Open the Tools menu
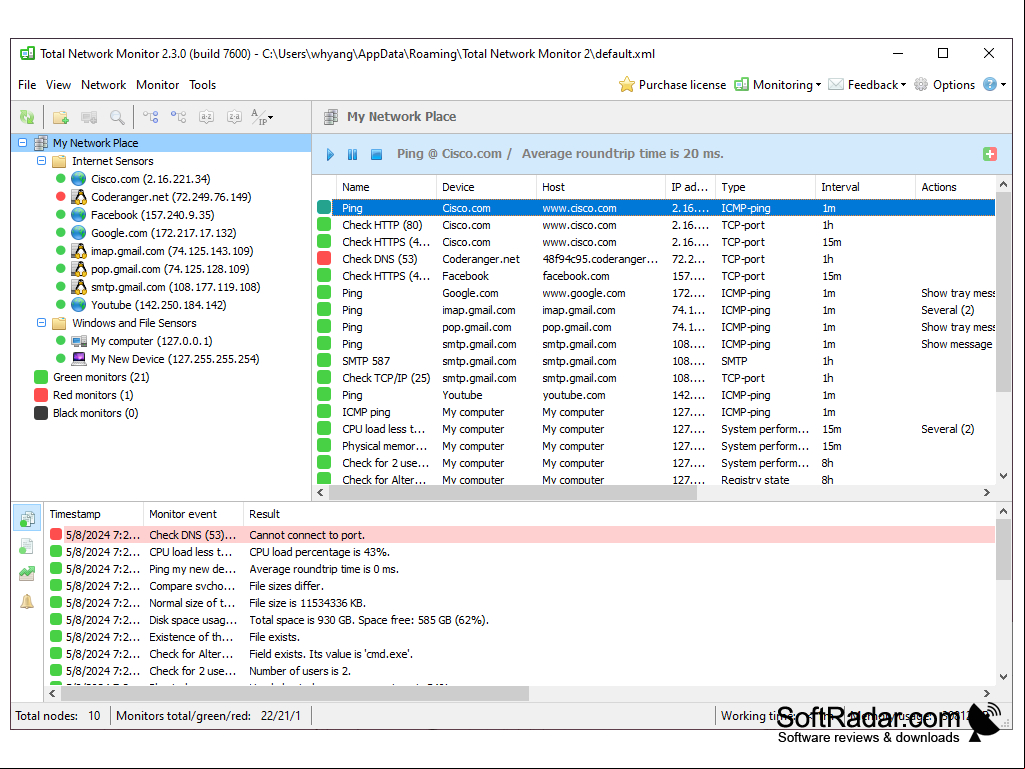This screenshot has width=1025, height=769. pyautogui.click(x=203, y=85)
